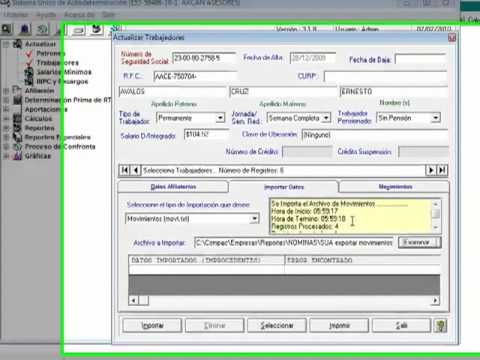Click the third toolbar icon beside the building
This screenshot has height=360, width=480.
pos(42,29)
